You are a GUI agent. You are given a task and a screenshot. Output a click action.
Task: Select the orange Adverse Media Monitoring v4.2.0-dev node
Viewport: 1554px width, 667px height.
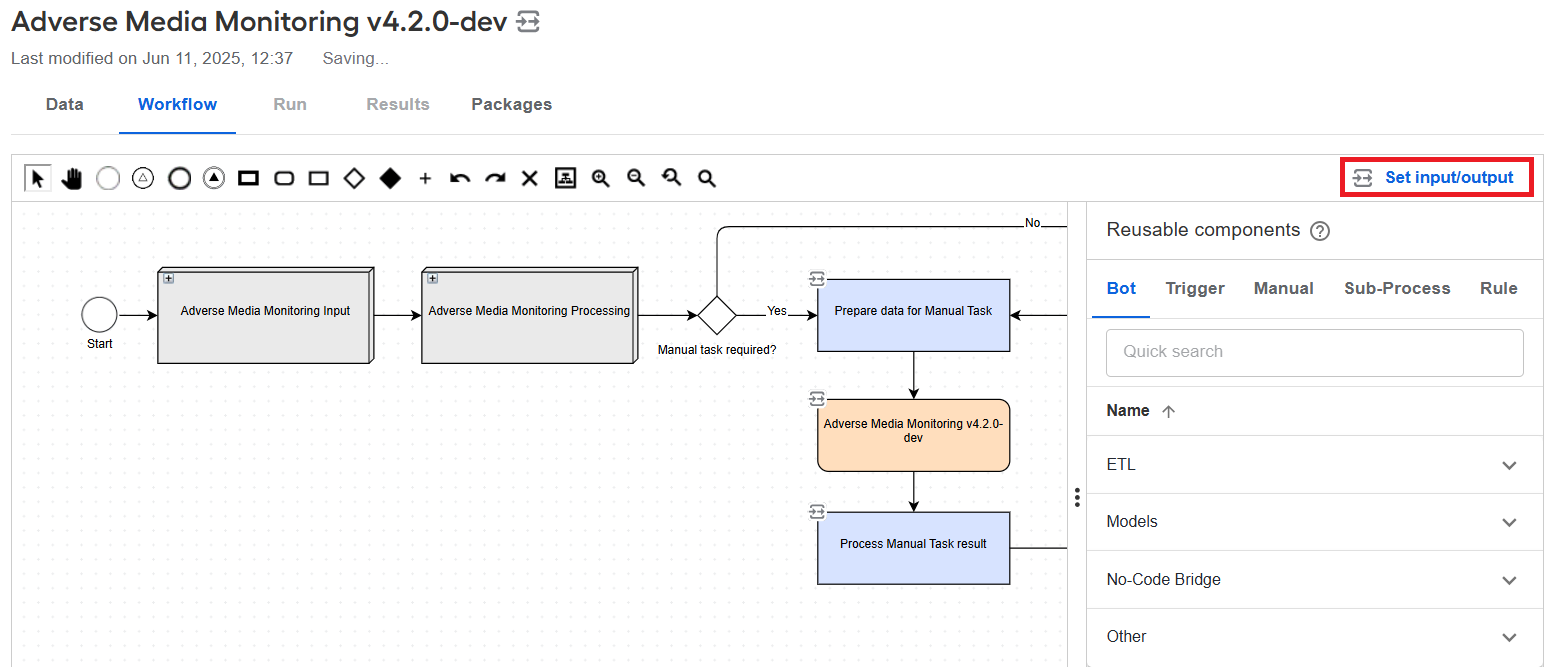913,435
